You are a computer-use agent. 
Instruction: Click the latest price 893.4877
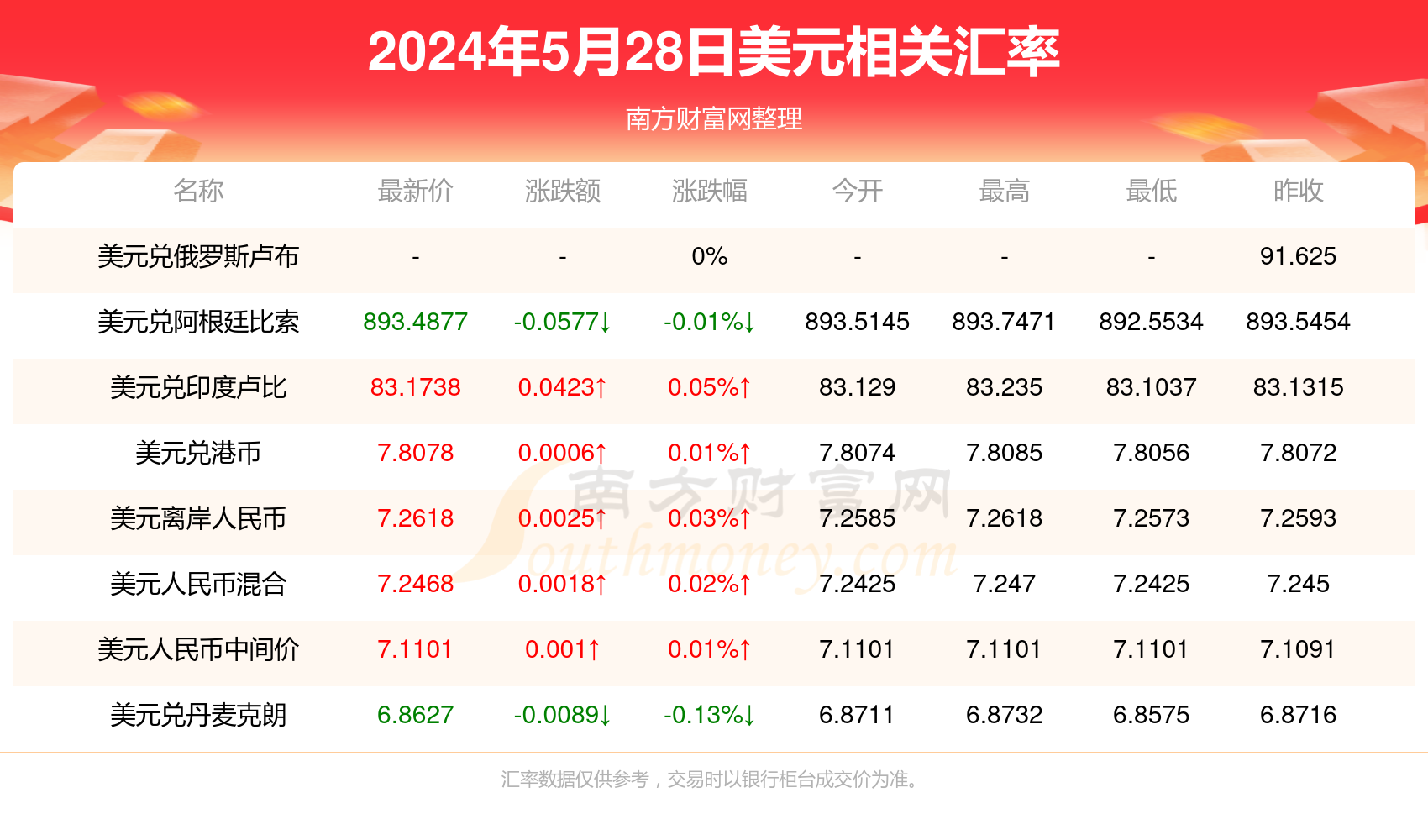[x=416, y=322]
